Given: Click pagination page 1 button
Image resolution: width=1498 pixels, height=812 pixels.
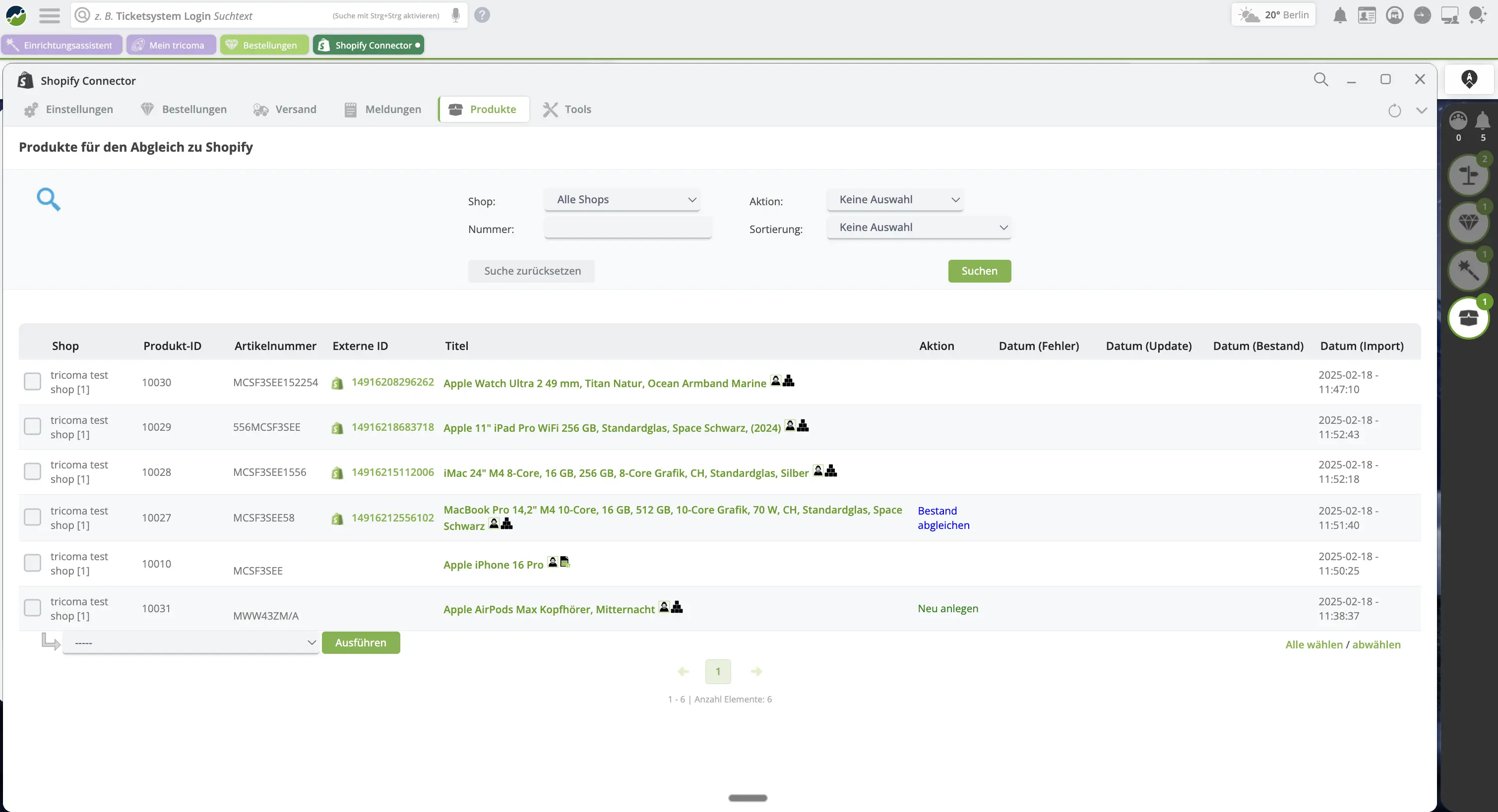Looking at the screenshot, I should point(718,672).
